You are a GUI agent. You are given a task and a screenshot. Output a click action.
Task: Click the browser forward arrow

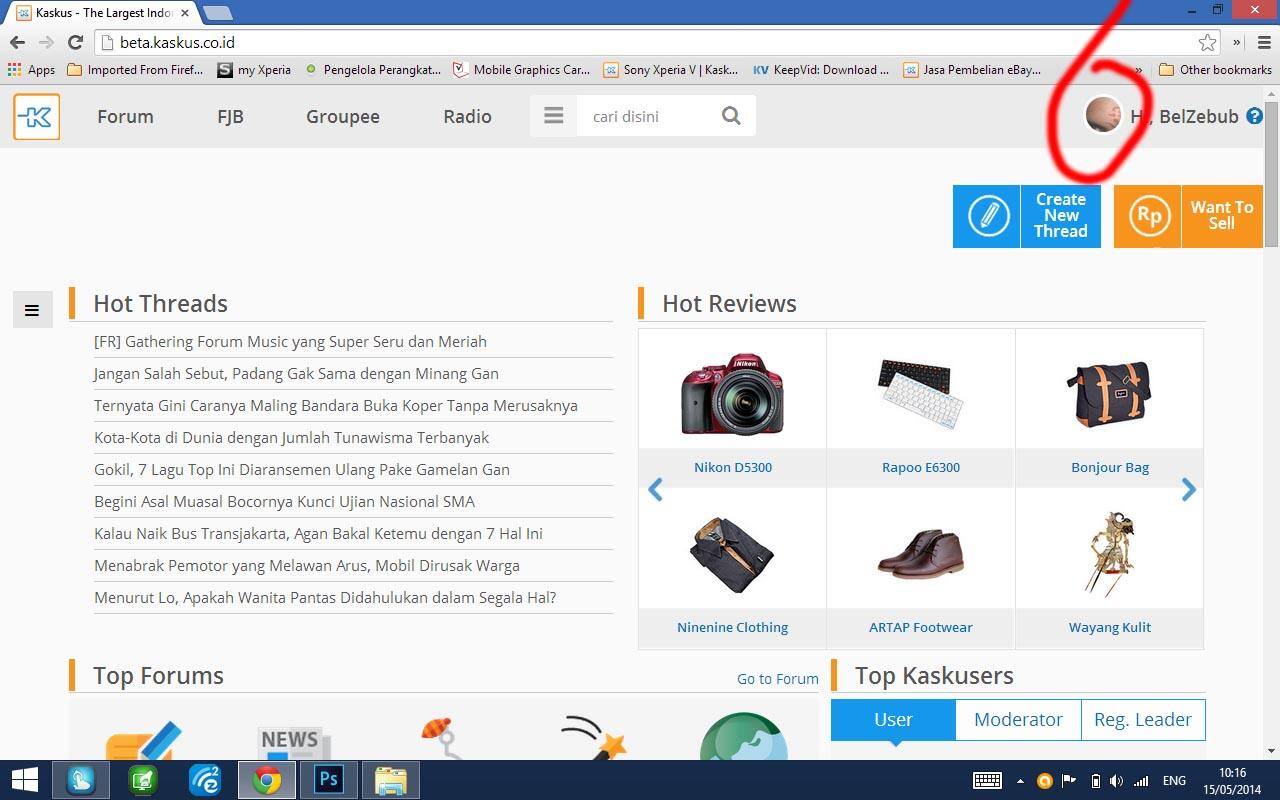(x=46, y=42)
